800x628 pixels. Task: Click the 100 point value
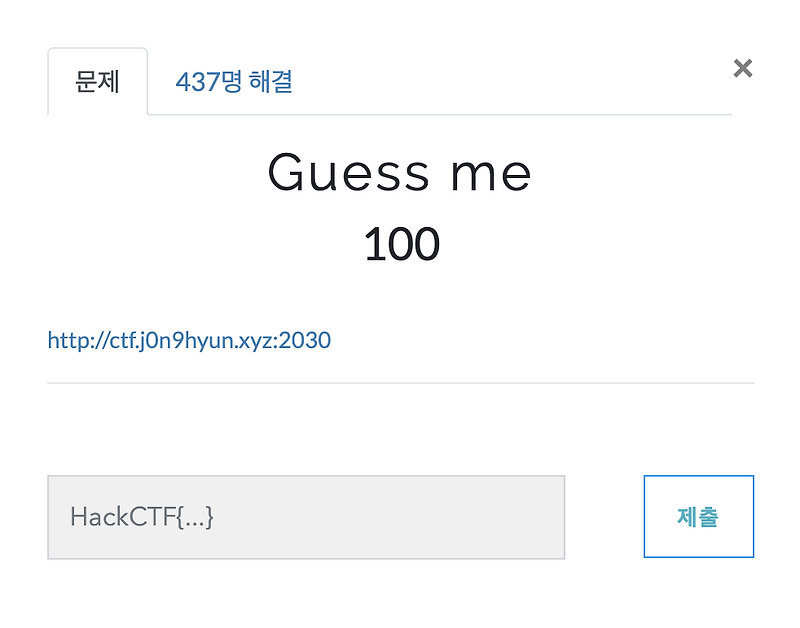click(400, 242)
